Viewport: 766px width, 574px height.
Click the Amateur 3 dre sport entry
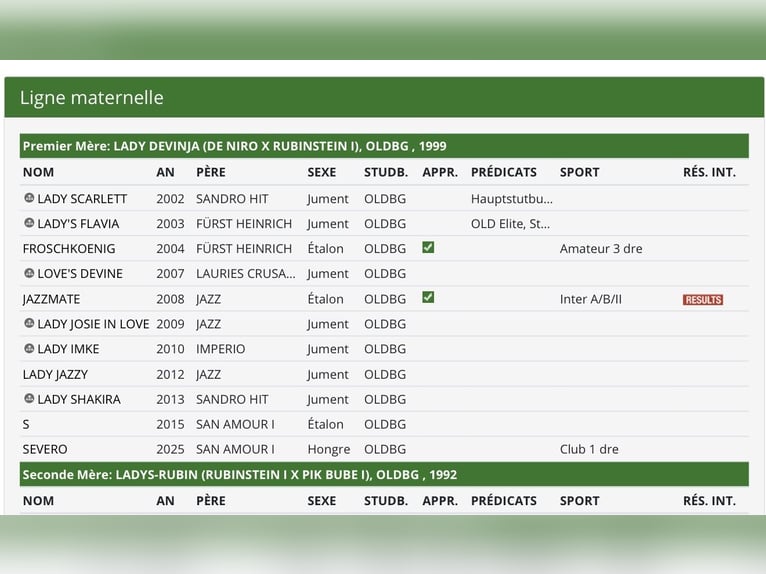(601, 249)
